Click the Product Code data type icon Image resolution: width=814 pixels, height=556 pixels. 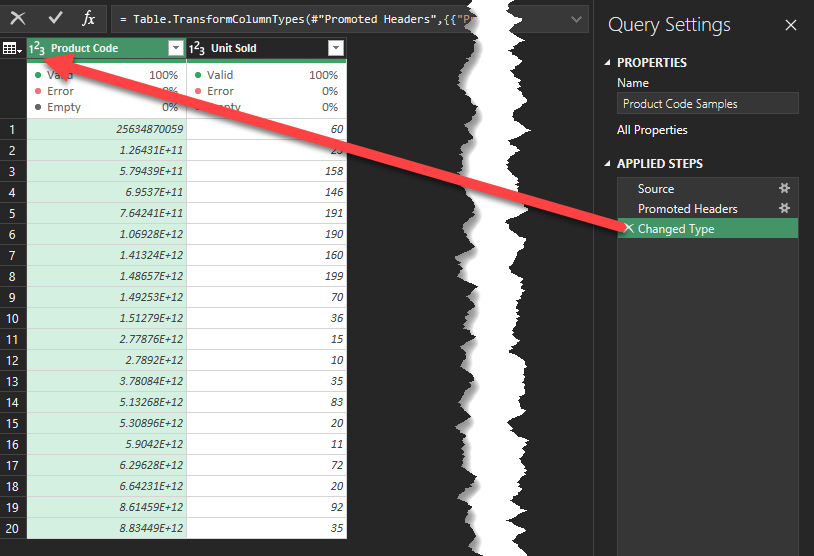(x=38, y=48)
